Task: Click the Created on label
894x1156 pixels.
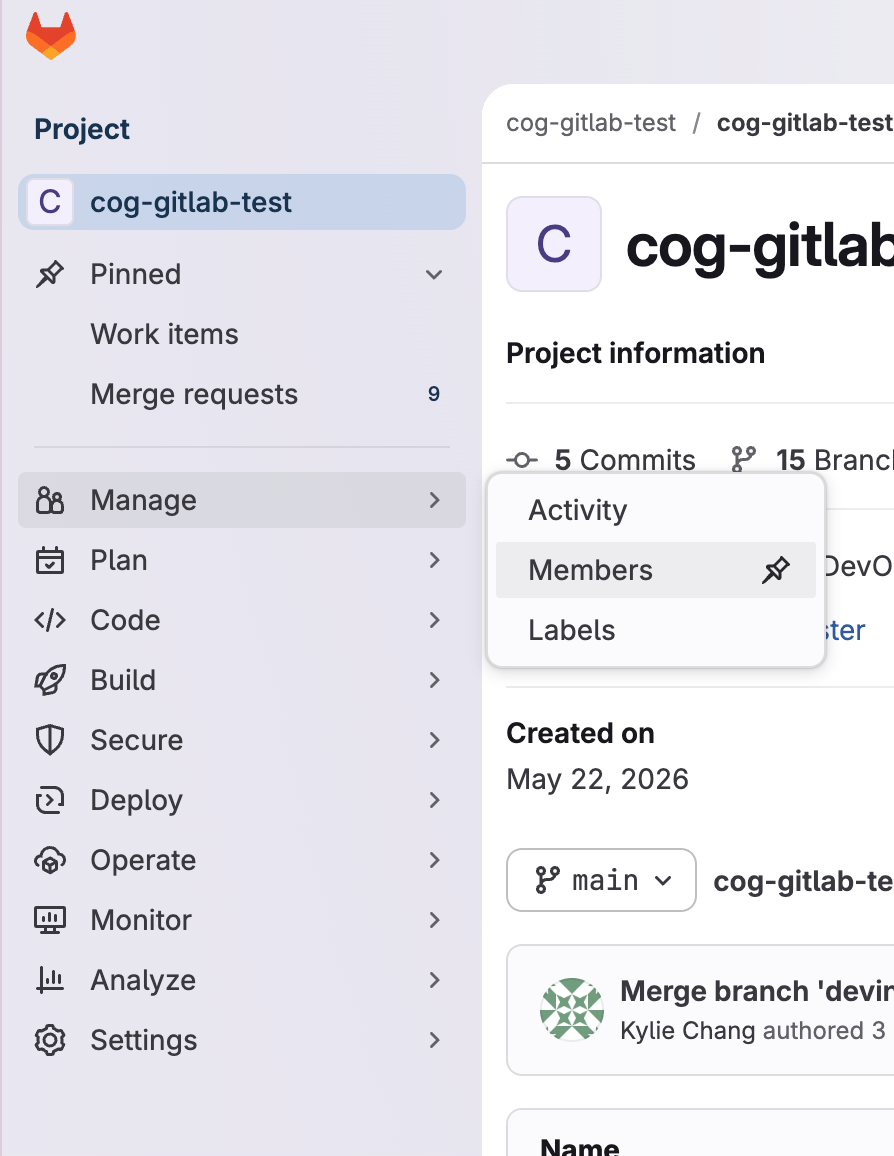Action: pos(580,733)
